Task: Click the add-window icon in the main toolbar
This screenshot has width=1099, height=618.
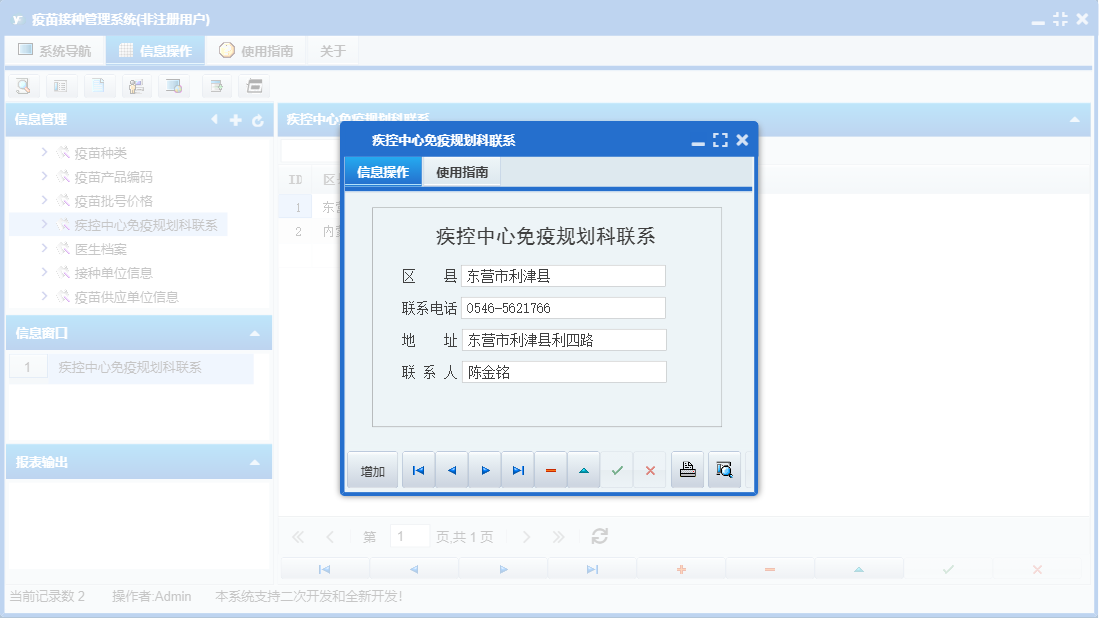Action: [215, 86]
